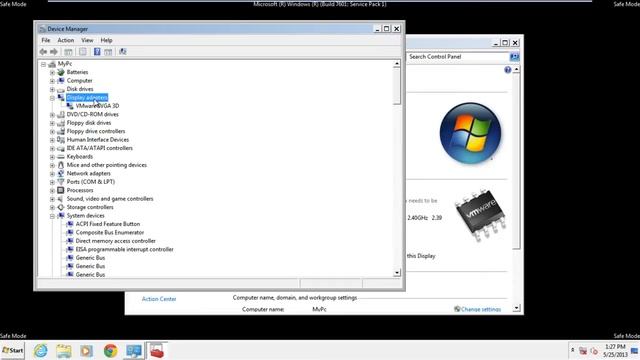Collapse the MyPc root node
This screenshot has width=640, height=360.
pos(43,64)
